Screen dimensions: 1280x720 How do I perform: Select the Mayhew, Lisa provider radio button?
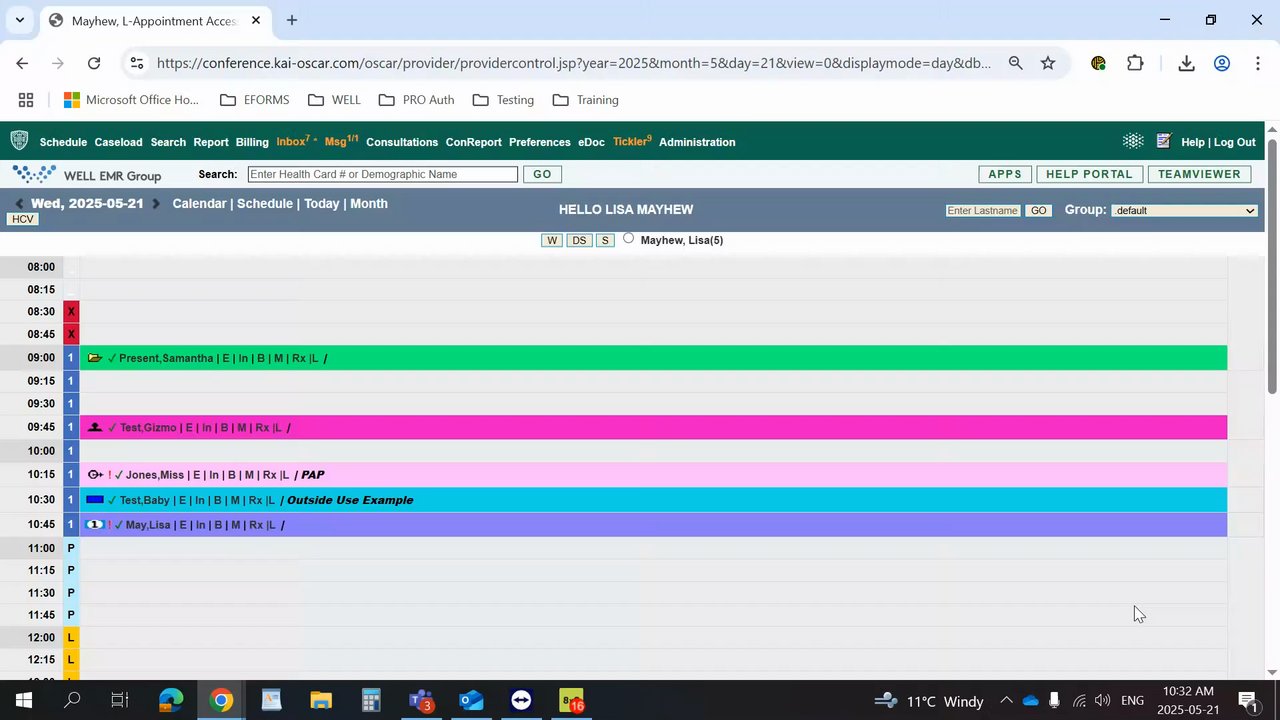[628, 238]
